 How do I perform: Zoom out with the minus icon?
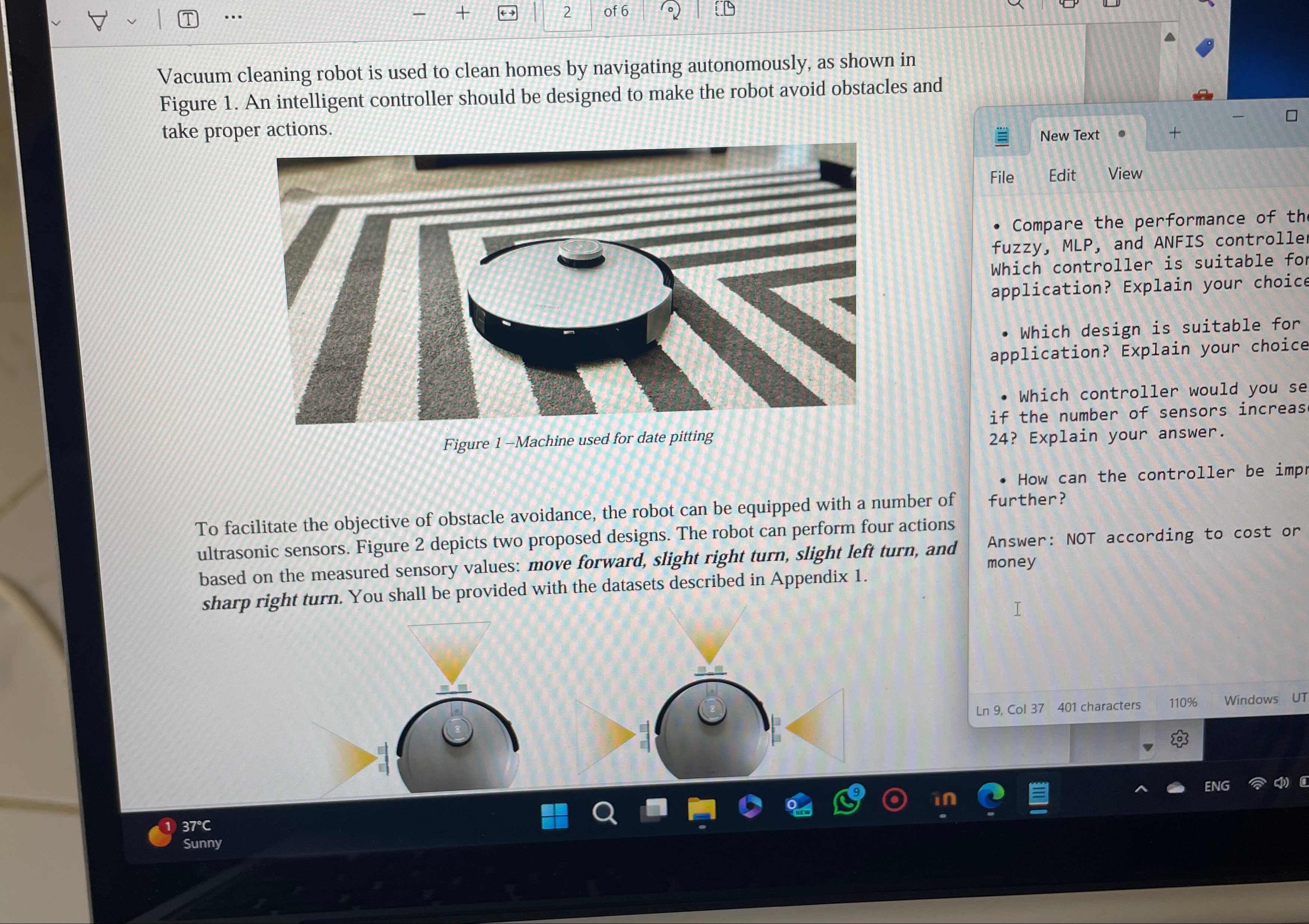coord(419,14)
